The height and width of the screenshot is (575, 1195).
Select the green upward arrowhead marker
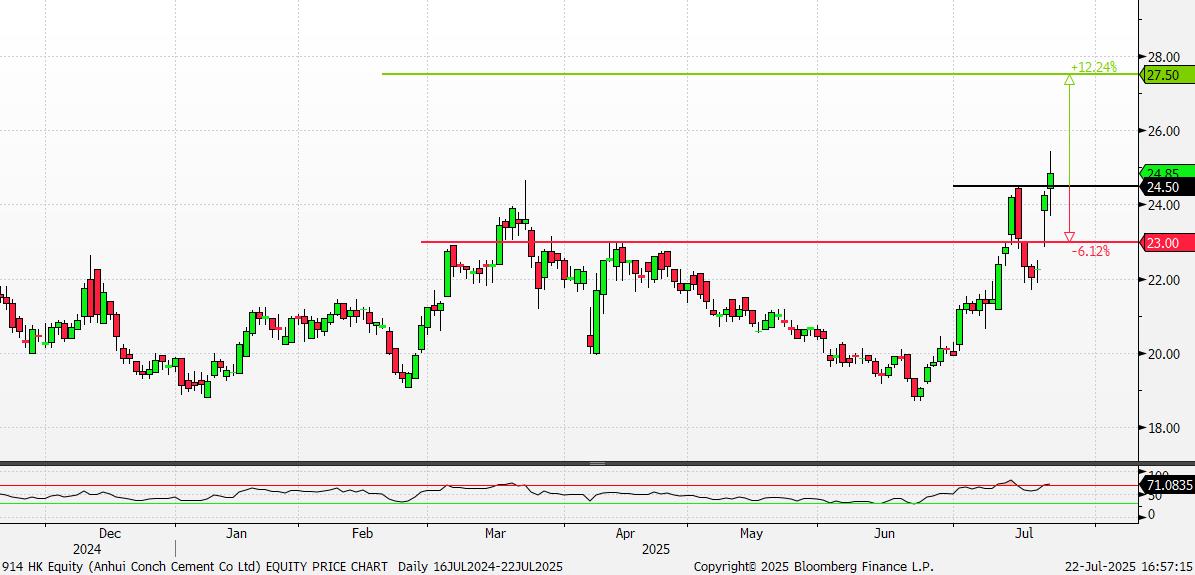point(1069,79)
